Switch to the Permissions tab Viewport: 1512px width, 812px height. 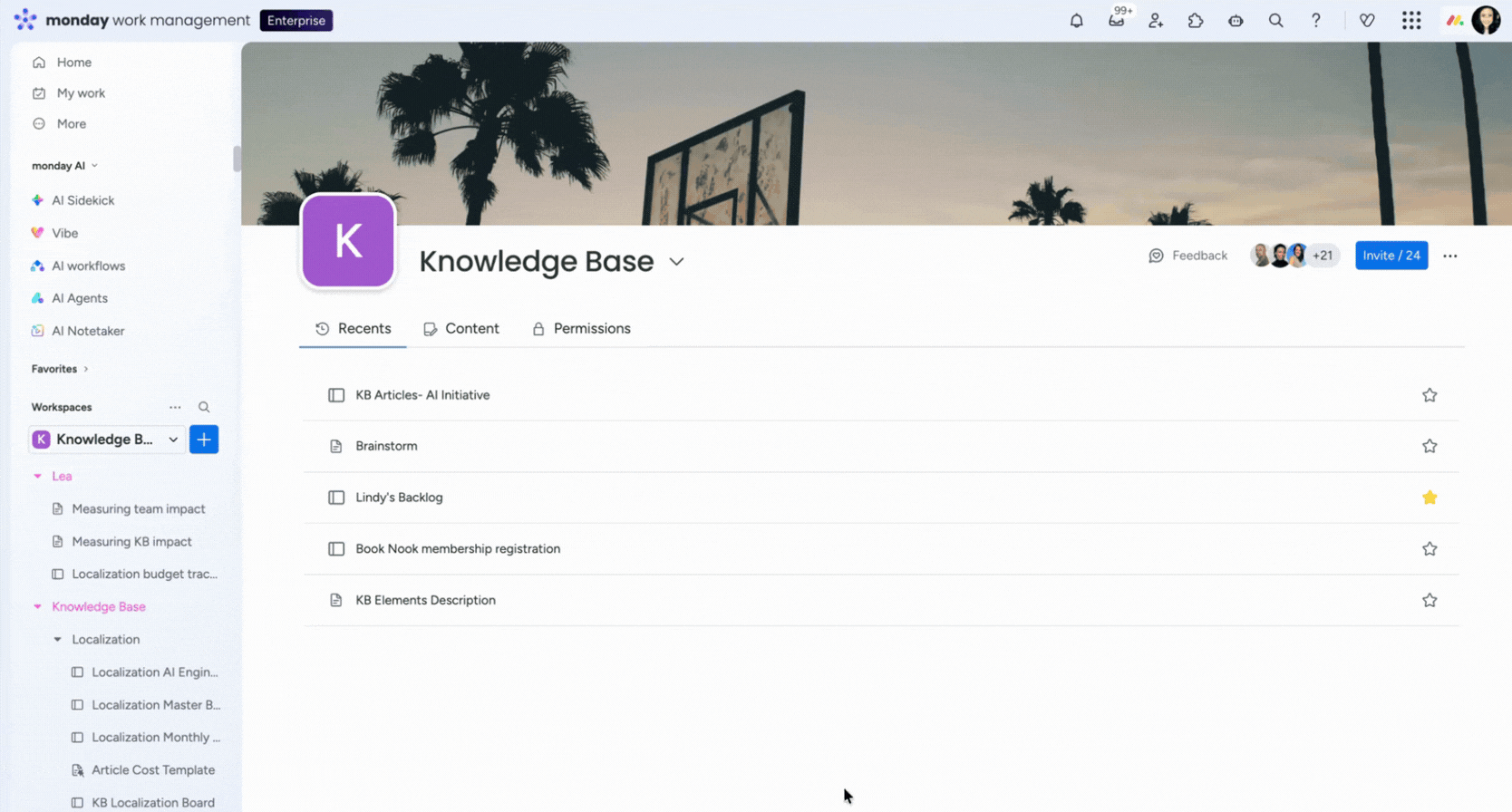(x=581, y=329)
